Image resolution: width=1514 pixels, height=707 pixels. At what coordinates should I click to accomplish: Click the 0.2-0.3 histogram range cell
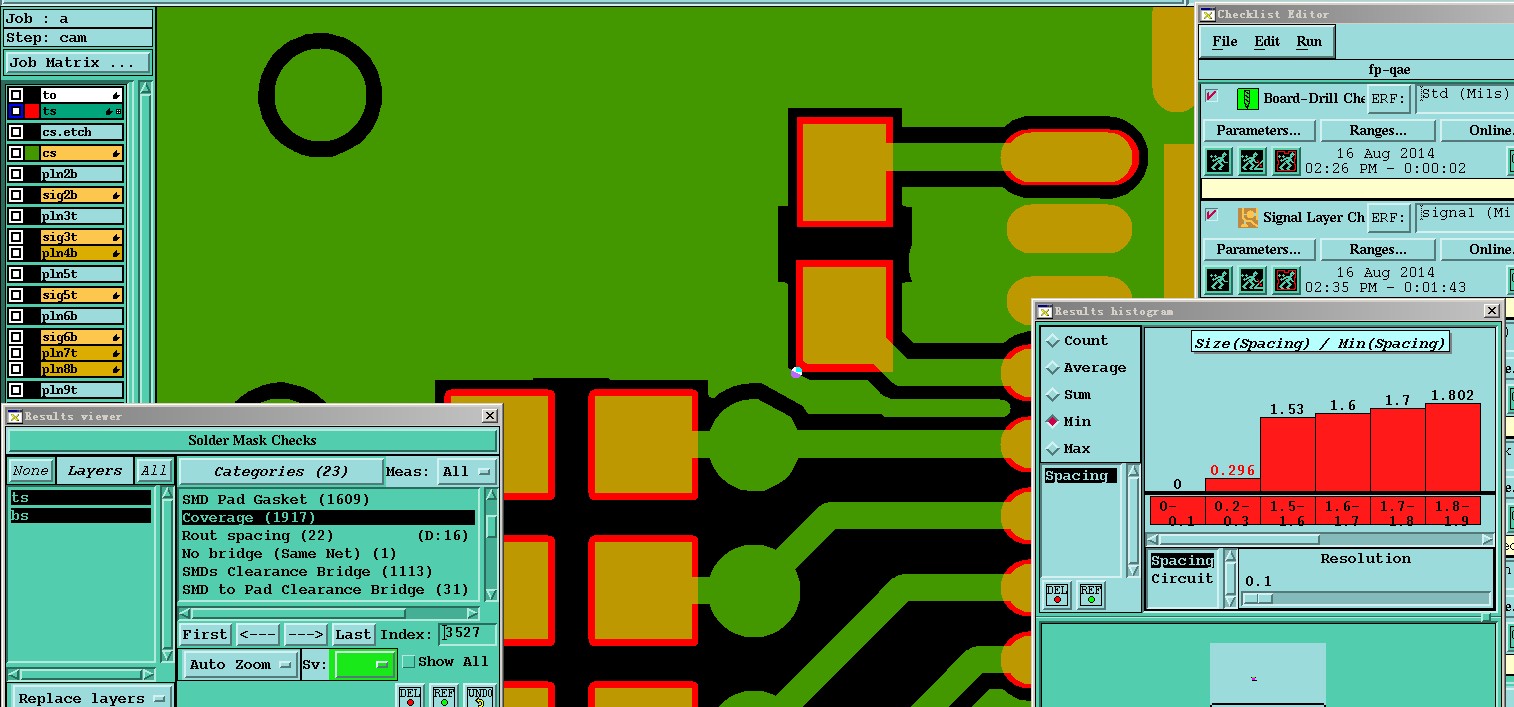pyautogui.click(x=1232, y=512)
